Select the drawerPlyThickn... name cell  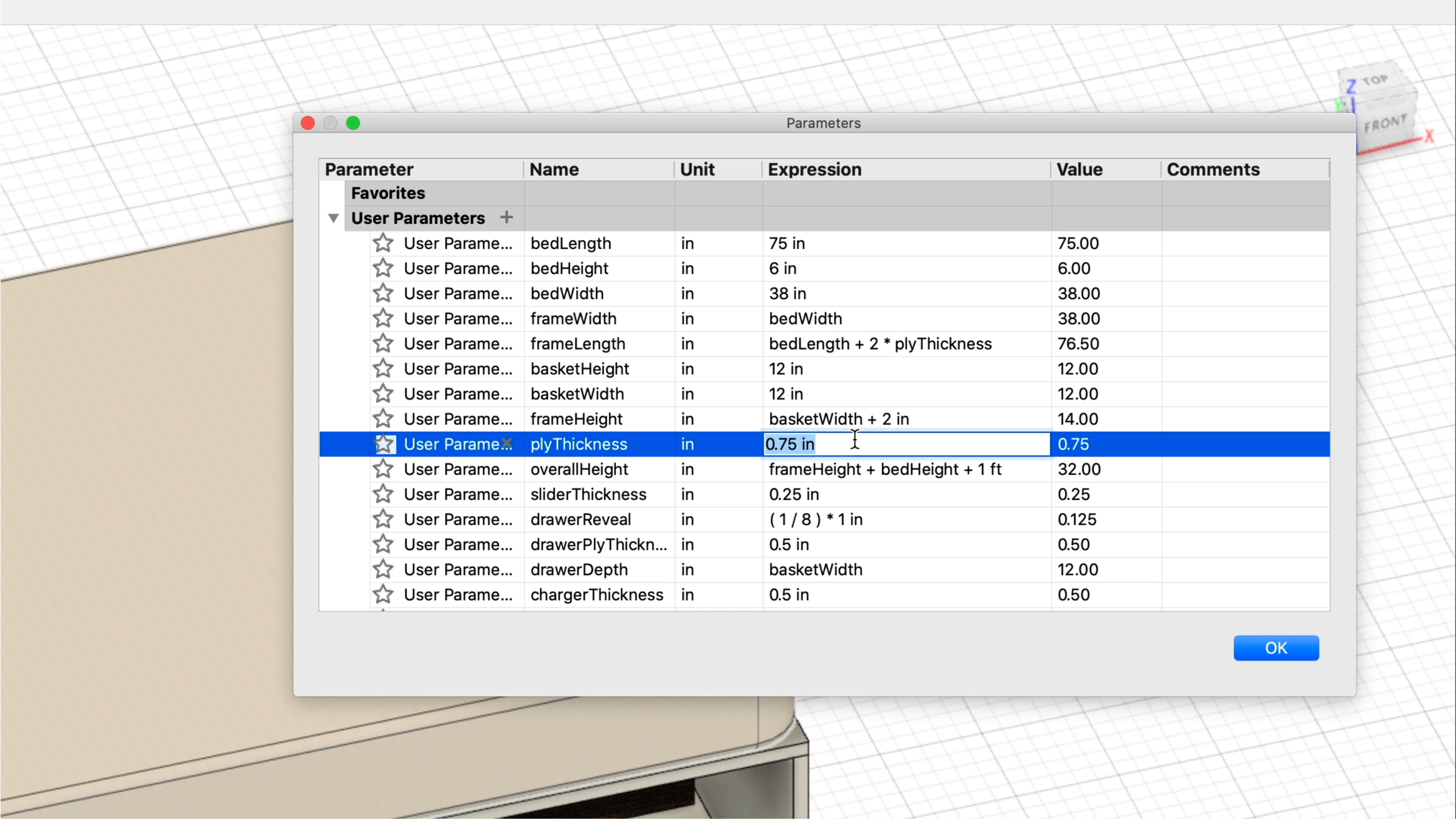(x=599, y=544)
